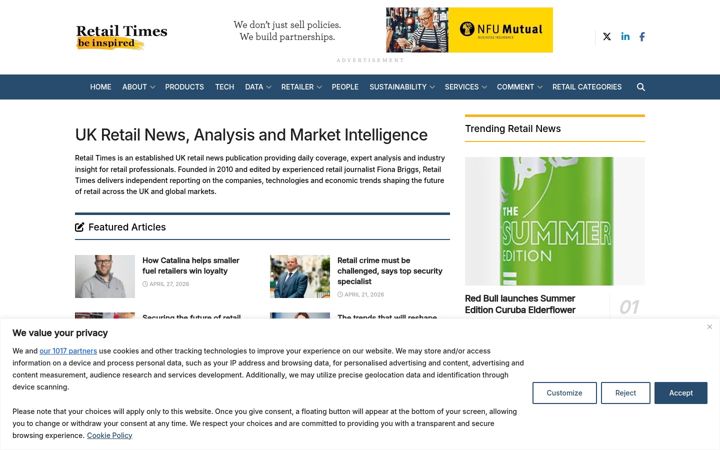Screen dimensions: 720x450
Task: Click the 'Featured Articles' heading text
Action: (127, 227)
